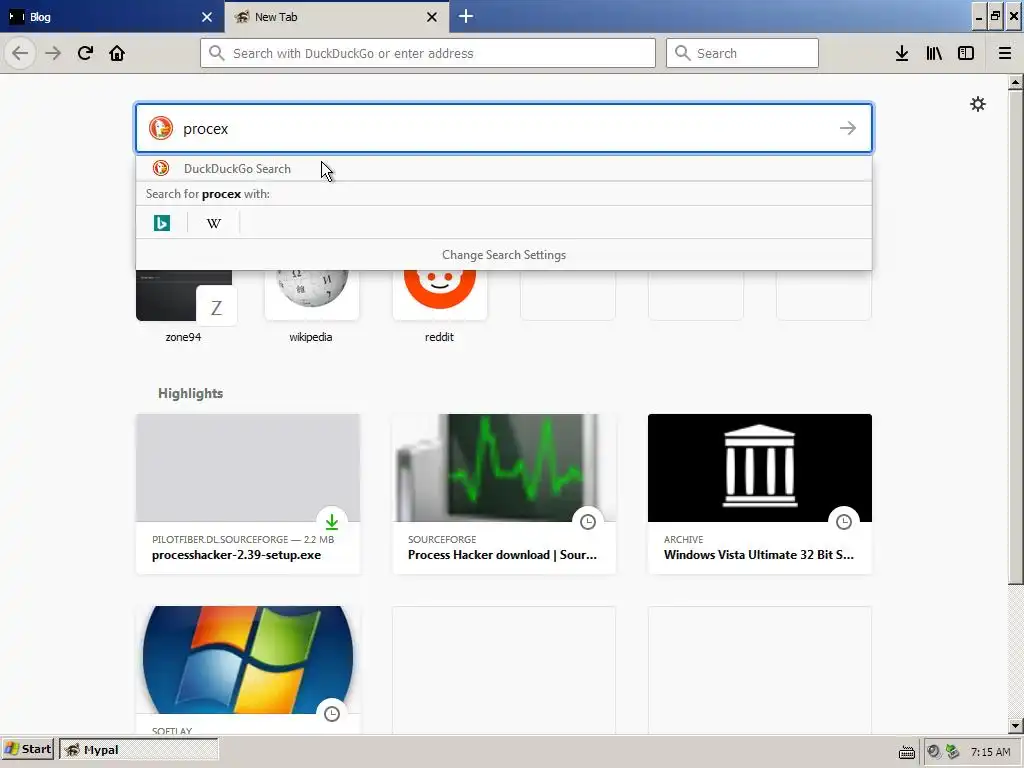Click scrollbar down arrow
This screenshot has height=768, width=1024.
click(x=1015, y=726)
